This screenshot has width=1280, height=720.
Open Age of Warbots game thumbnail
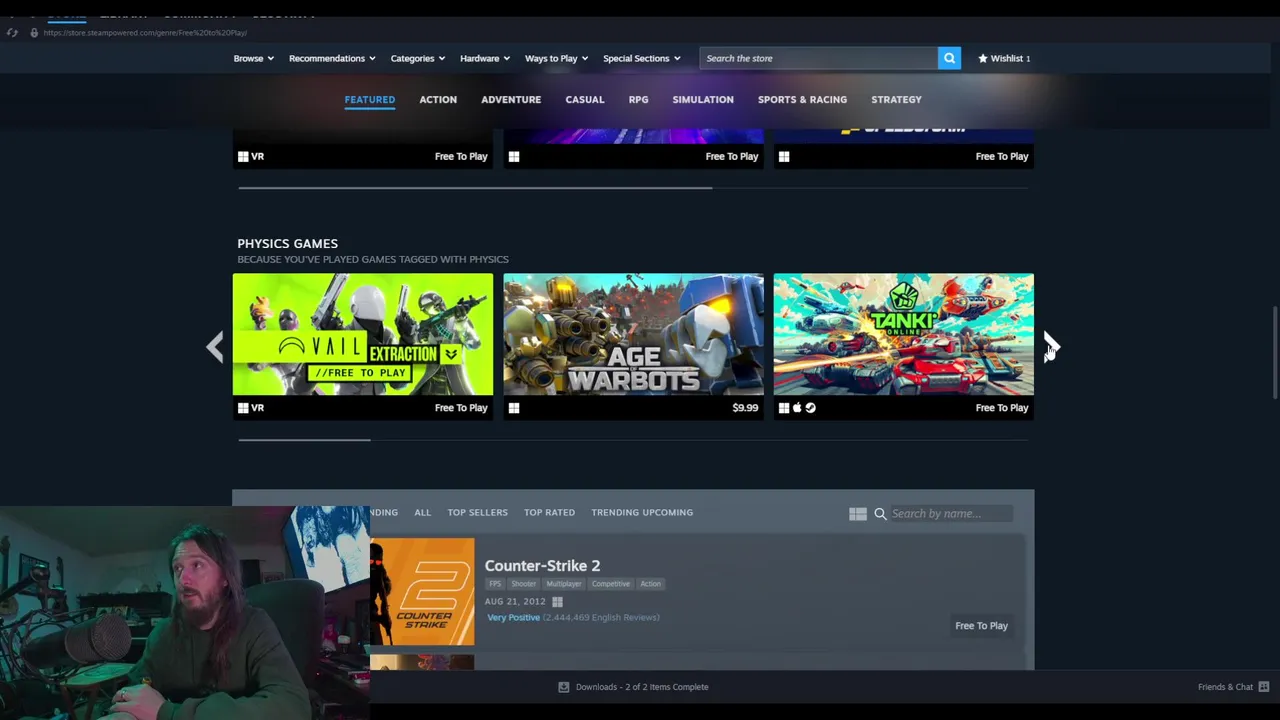pos(633,334)
